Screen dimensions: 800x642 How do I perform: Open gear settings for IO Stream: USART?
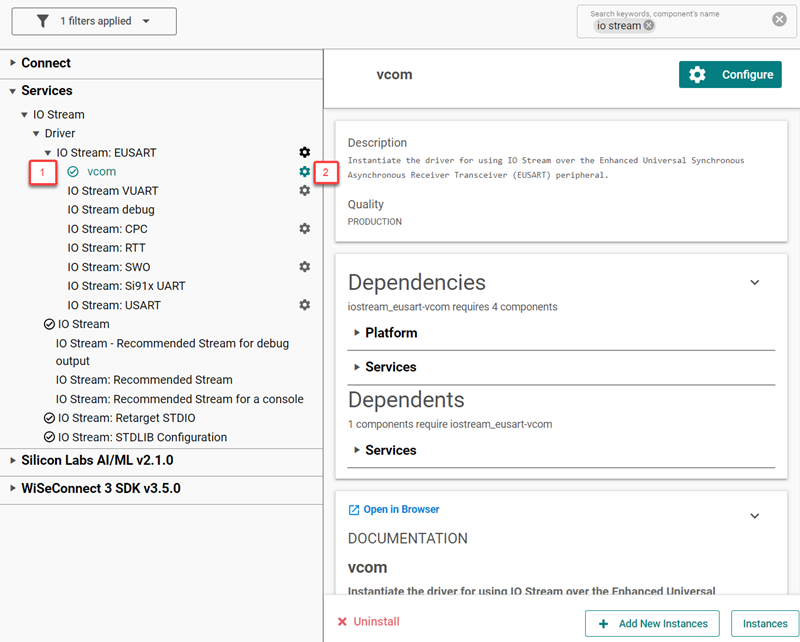click(x=305, y=305)
